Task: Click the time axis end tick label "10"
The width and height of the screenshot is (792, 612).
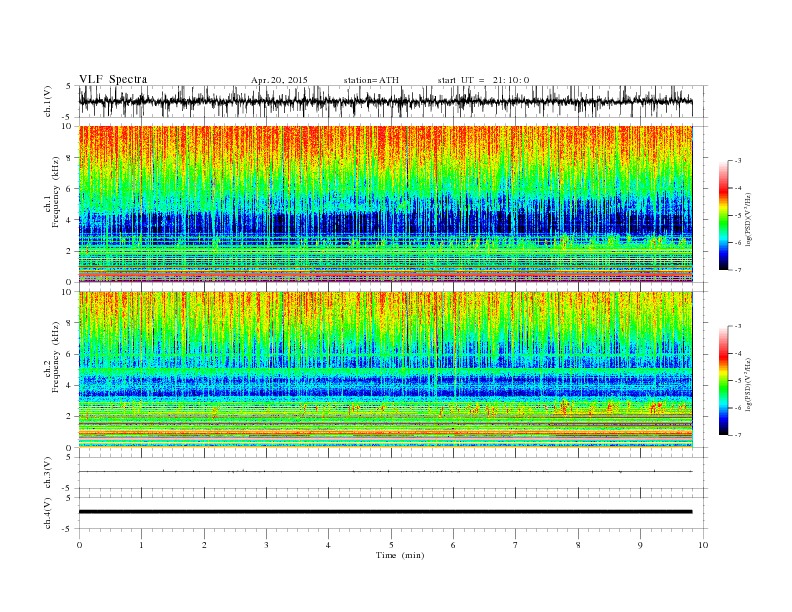Action: (x=703, y=545)
